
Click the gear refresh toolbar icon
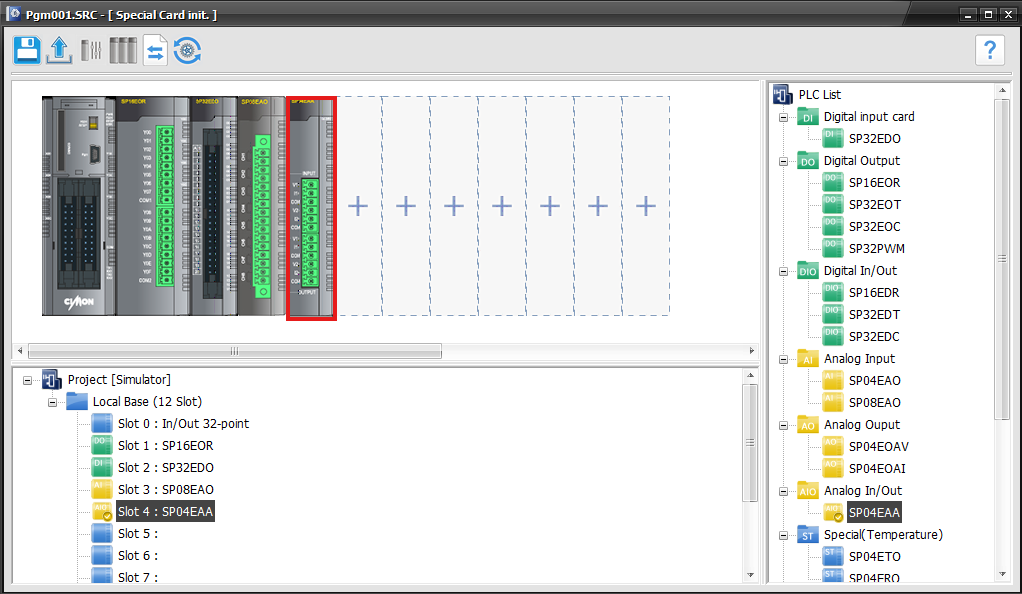click(187, 50)
